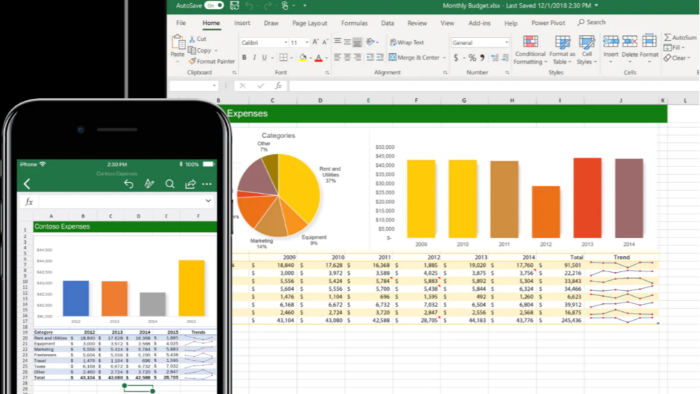Click Redo arrow in desktop Excel title bar
700x394 pixels.
[x=267, y=5]
